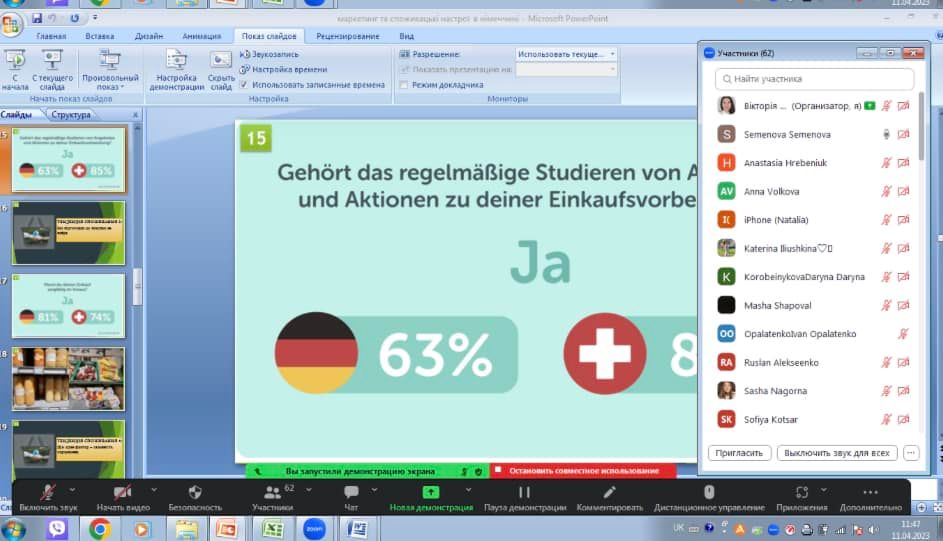Switch to the Структура pane tab
Viewport: 943px width, 541px height.
[x=71, y=114]
